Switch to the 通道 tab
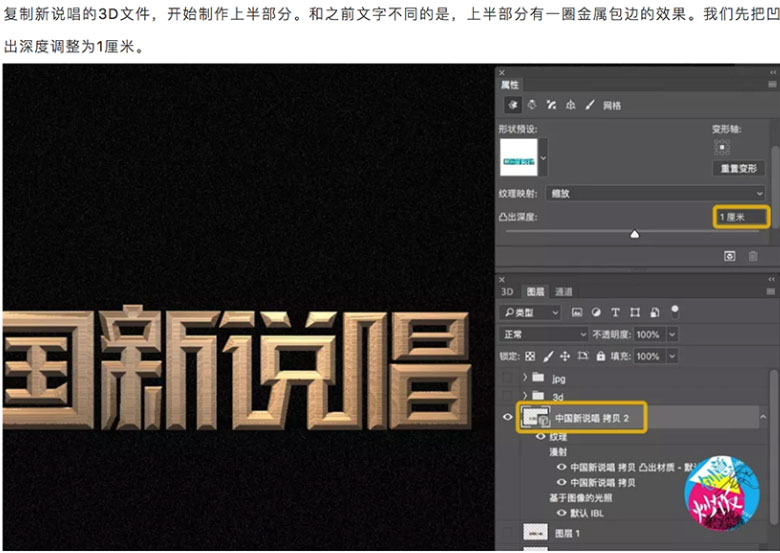 tap(564, 292)
